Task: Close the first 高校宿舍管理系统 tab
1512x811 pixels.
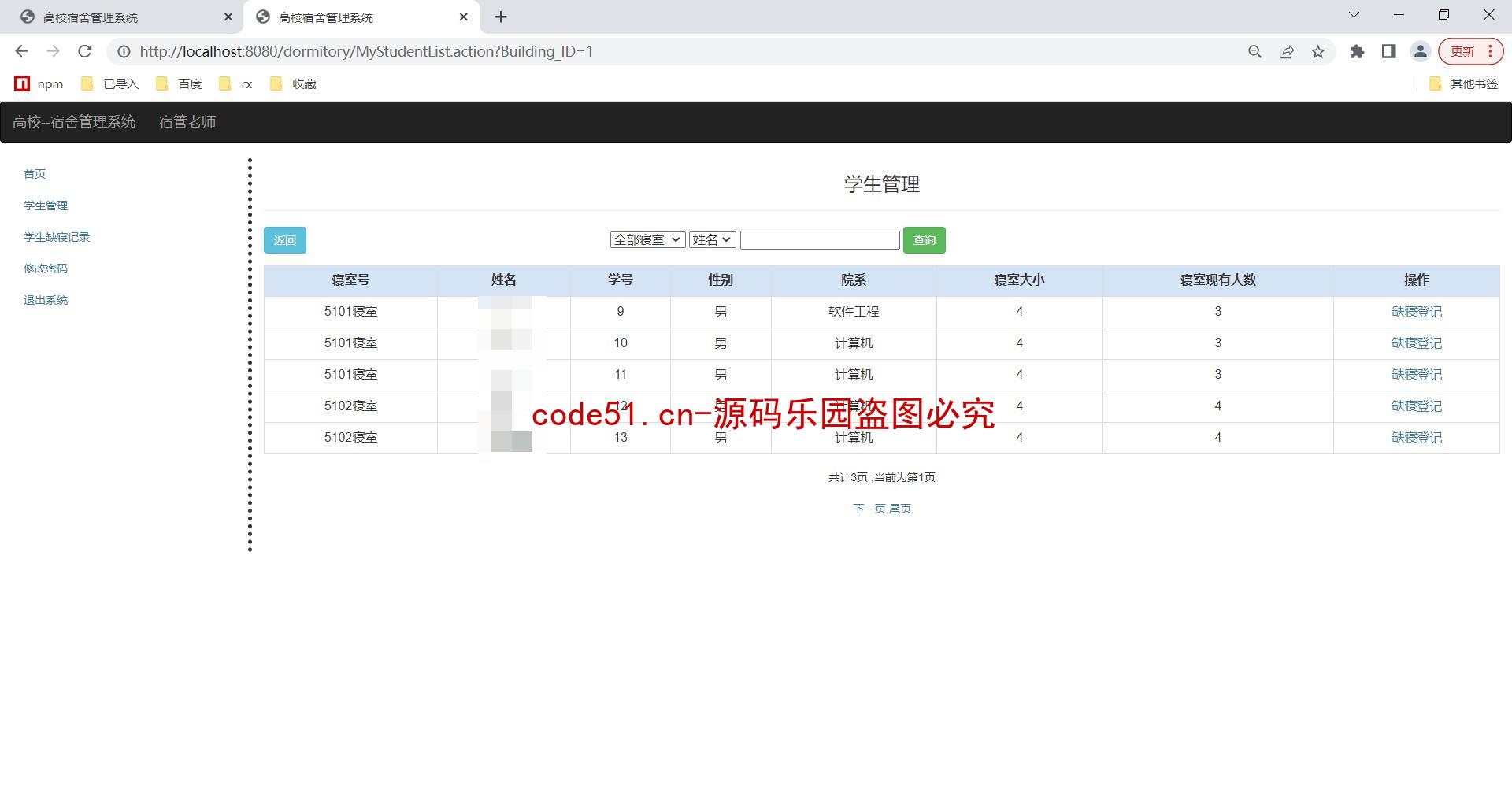Action: tap(228, 17)
